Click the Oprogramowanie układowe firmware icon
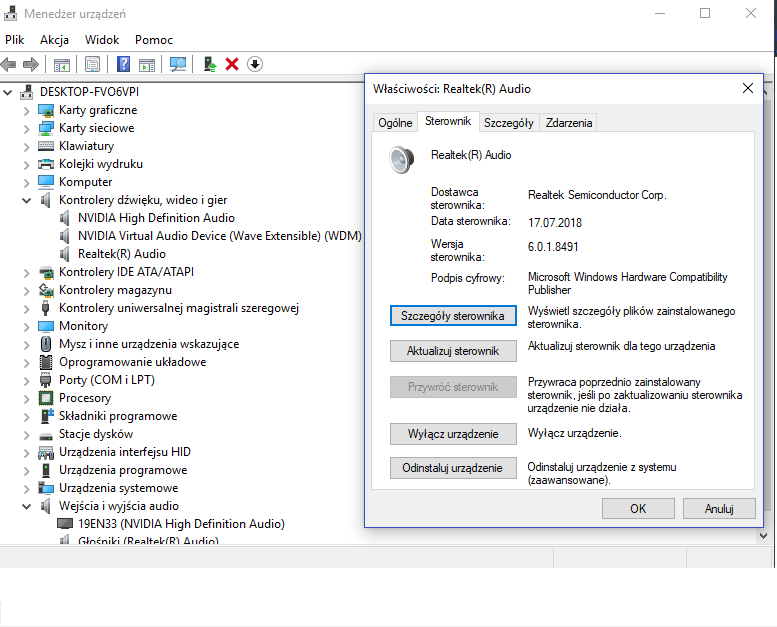 [x=46, y=362]
